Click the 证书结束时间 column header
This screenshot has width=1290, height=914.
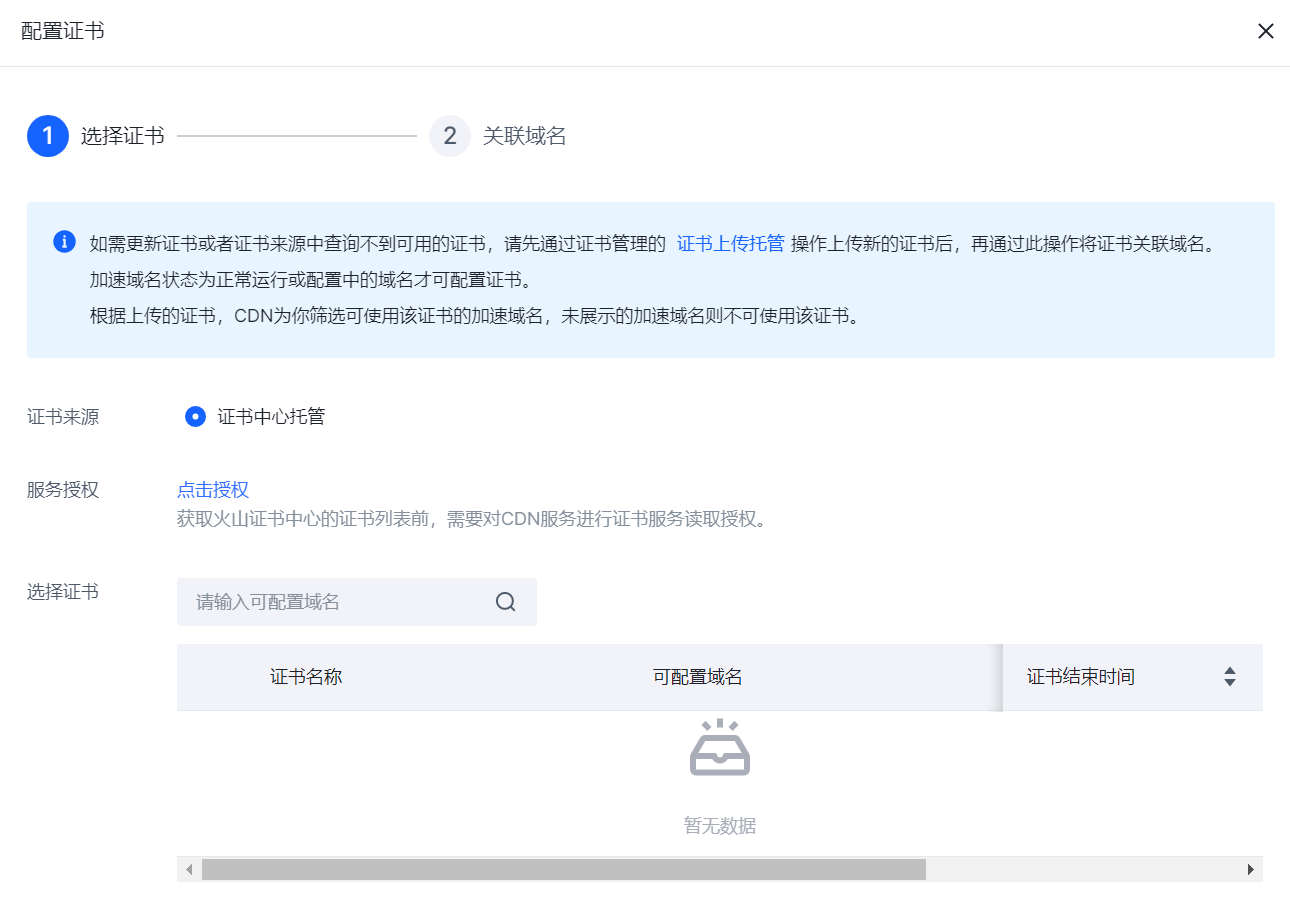coord(1081,677)
